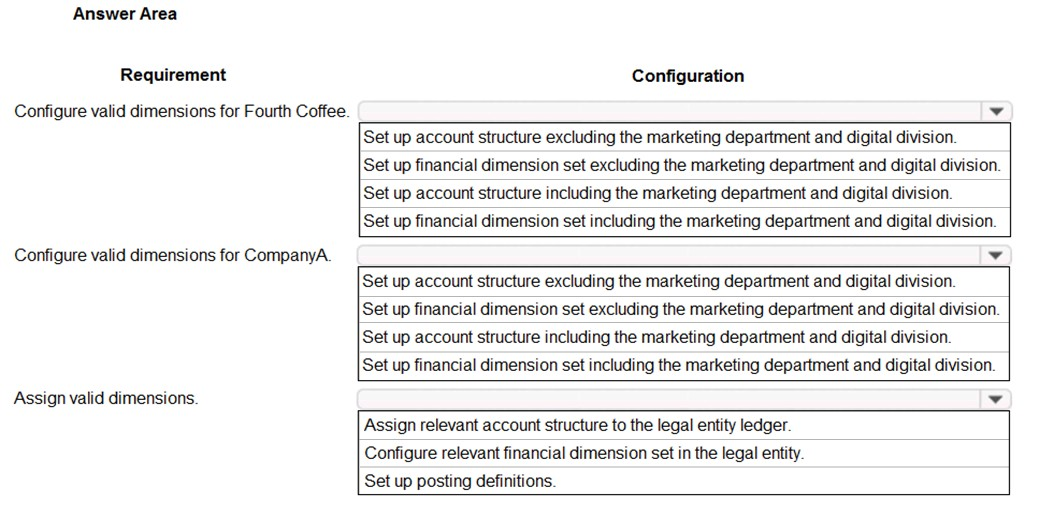Viewport: 1039px width, 520px height.
Task: Click the Configuration column header
Action: click(x=688, y=76)
